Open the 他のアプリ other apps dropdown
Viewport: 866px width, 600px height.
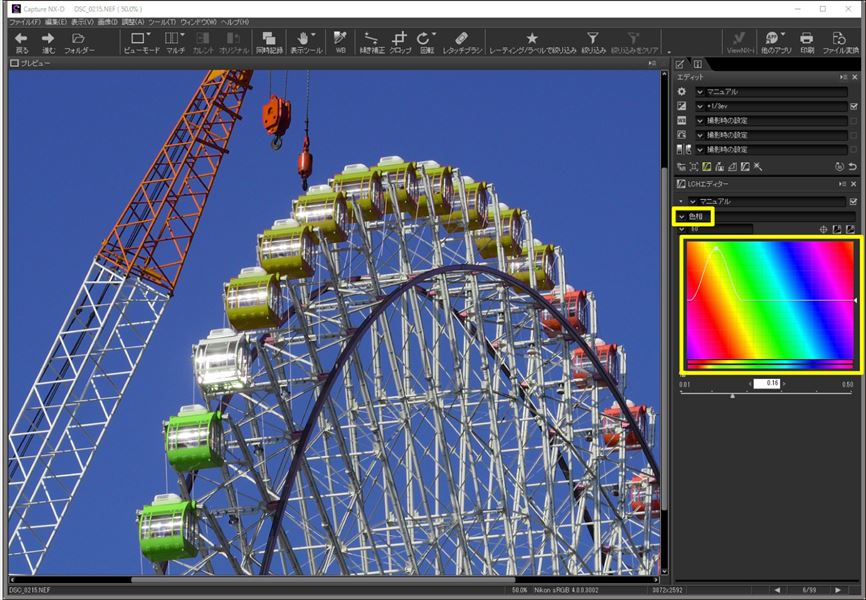click(776, 42)
